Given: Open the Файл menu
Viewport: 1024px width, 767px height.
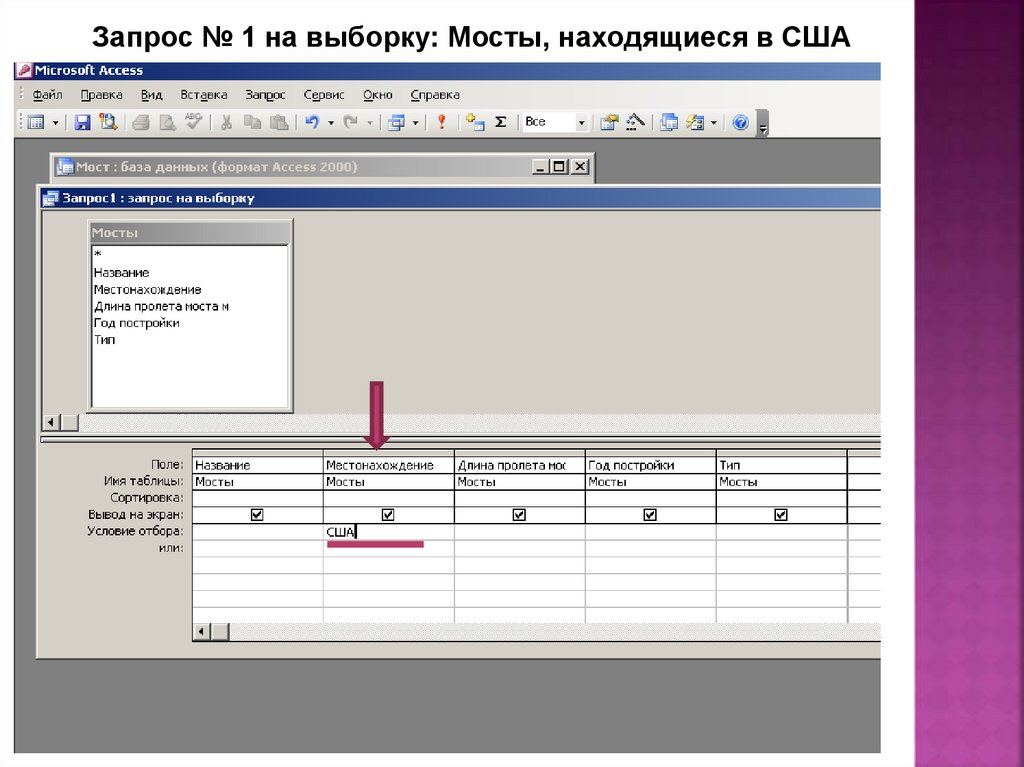Looking at the screenshot, I should (x=48, y=95).
